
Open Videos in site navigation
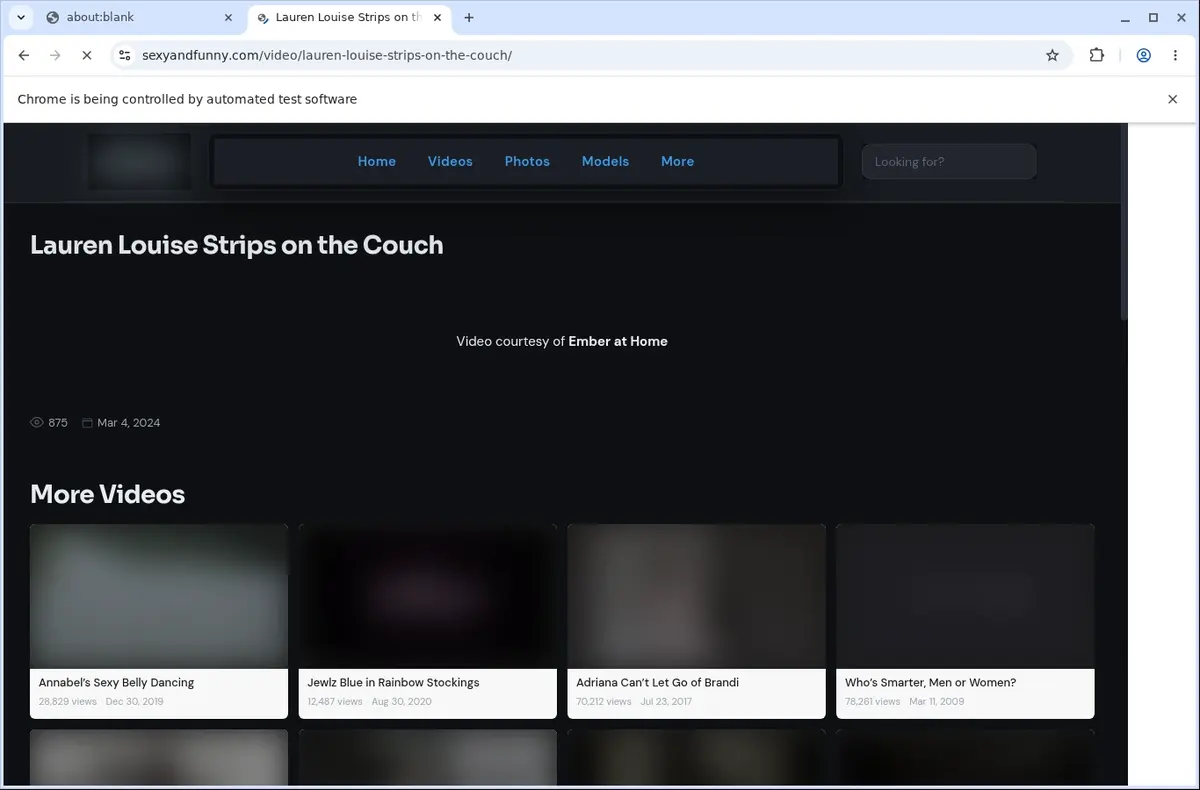pos(450,161)
